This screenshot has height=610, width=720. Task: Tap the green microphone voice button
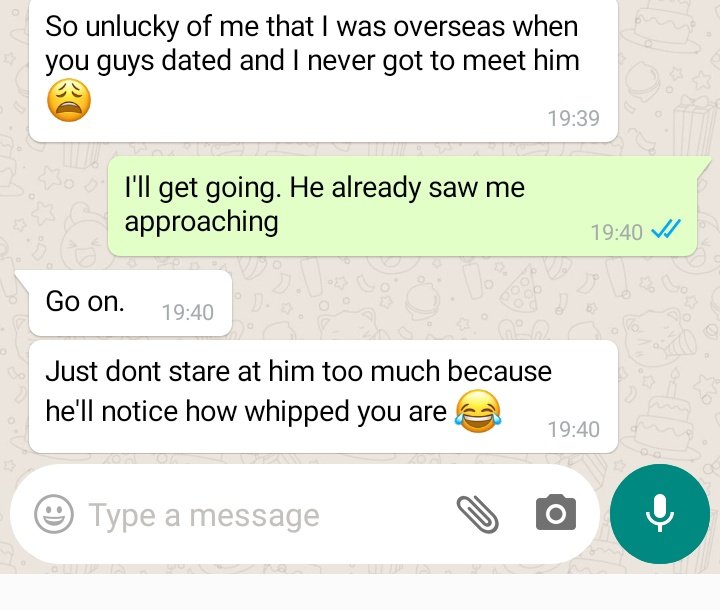point(660,514)
